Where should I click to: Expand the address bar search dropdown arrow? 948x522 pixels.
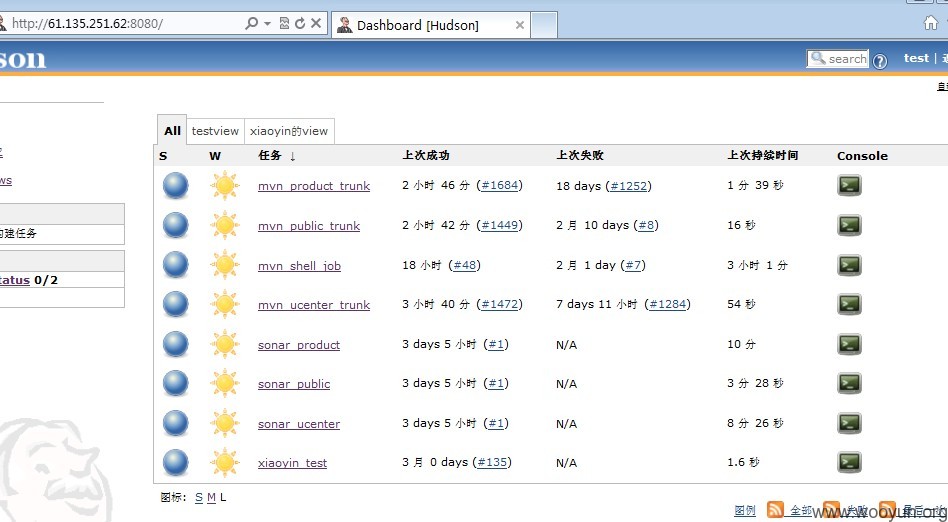click(x=267, y=24)
